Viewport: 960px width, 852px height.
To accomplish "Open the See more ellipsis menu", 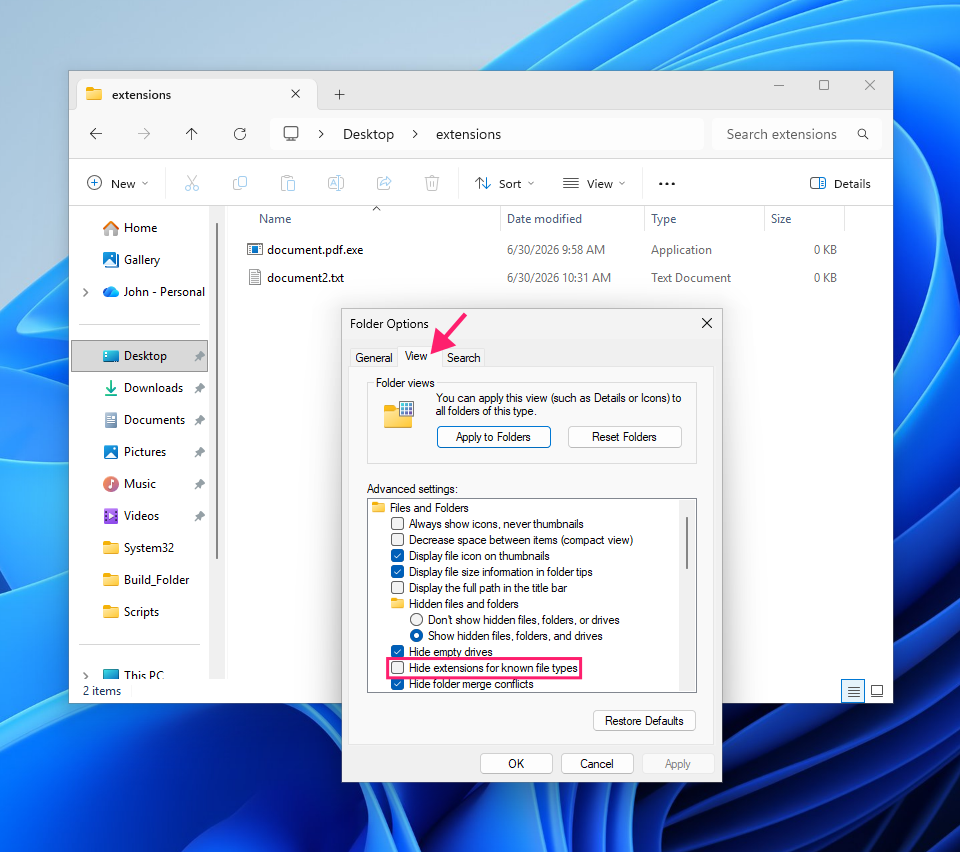I will [667, 184].
